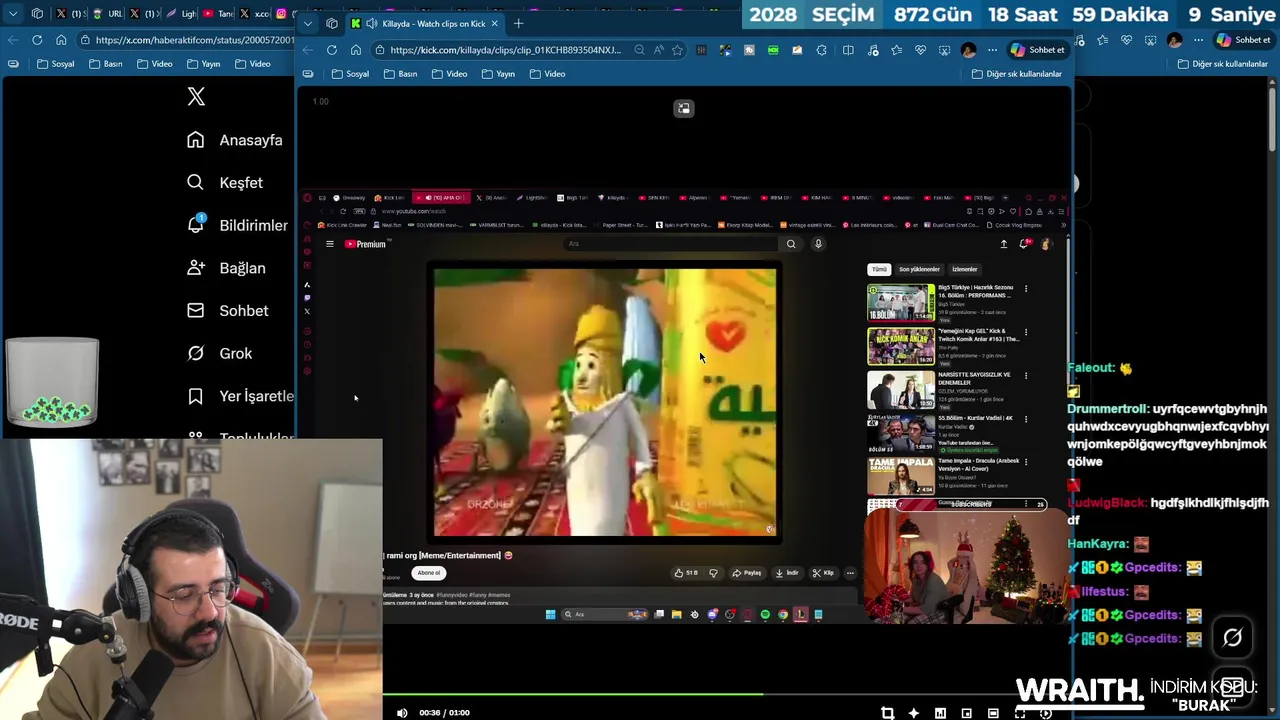Switch to the YouTube Tane tab
Screen dimensions: 1280x720
coord(217,13)
